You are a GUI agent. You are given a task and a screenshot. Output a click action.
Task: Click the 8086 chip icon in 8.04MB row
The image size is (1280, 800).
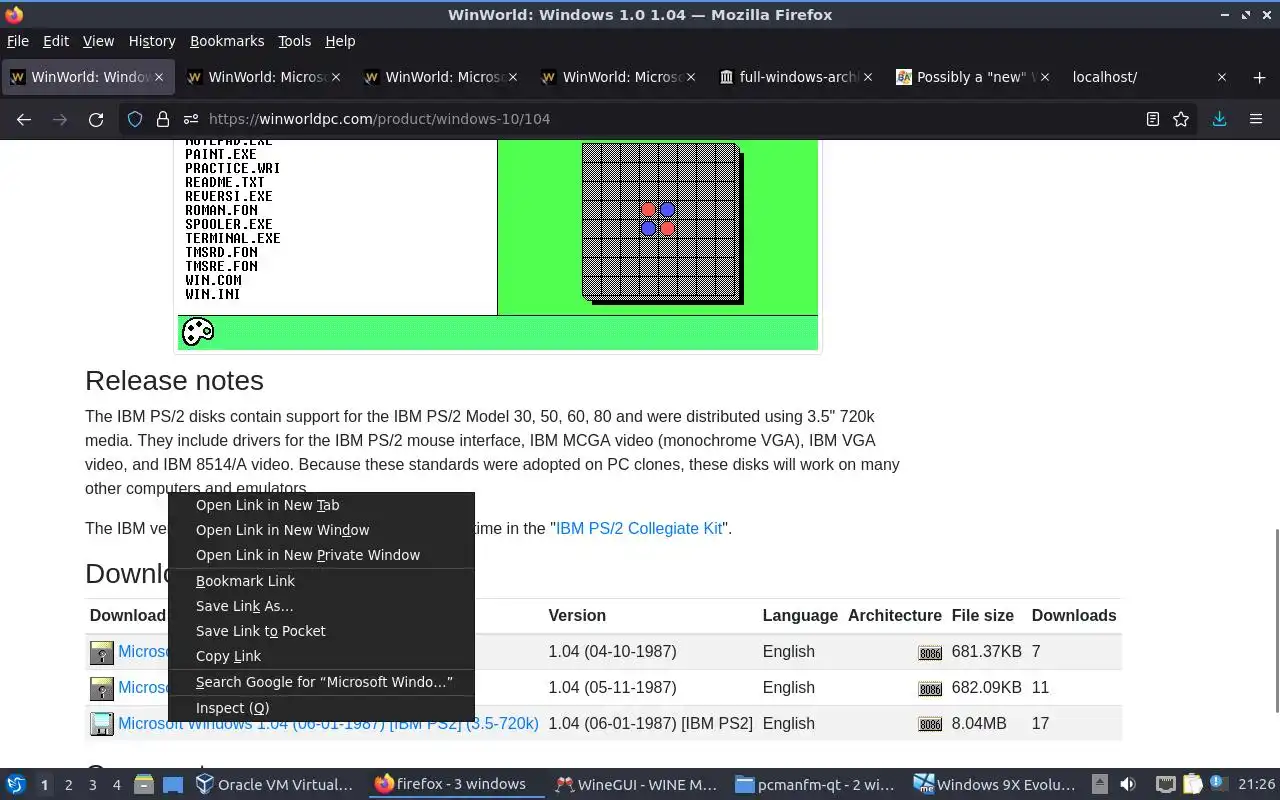[930, 725]
